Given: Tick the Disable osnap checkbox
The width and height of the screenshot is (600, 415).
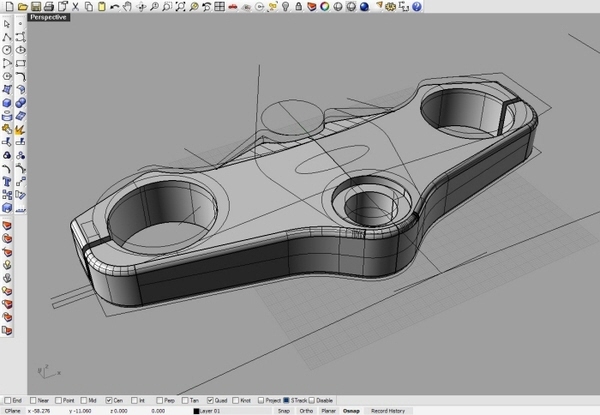Looking at the screenshot, I should tap(311, 400).
